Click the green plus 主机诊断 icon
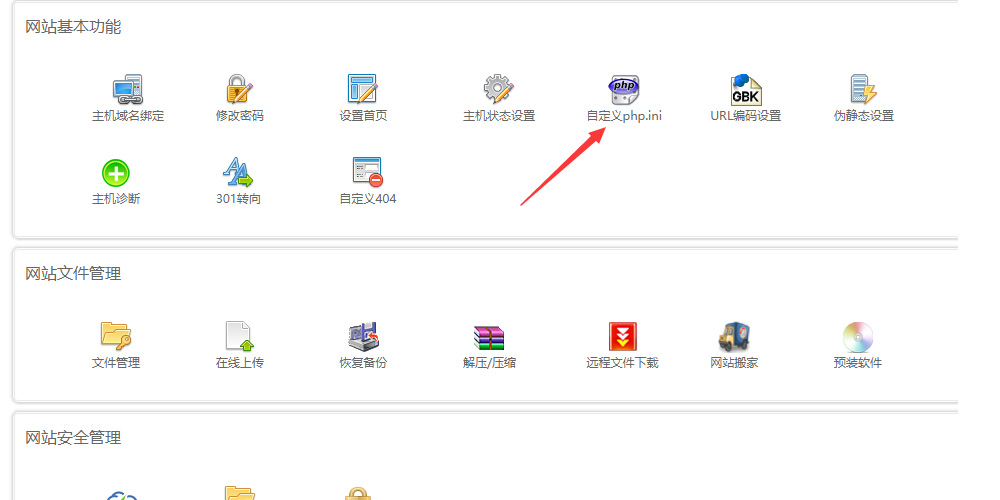The width and height of the screenshot is (1000, 500). coord(116,173)
